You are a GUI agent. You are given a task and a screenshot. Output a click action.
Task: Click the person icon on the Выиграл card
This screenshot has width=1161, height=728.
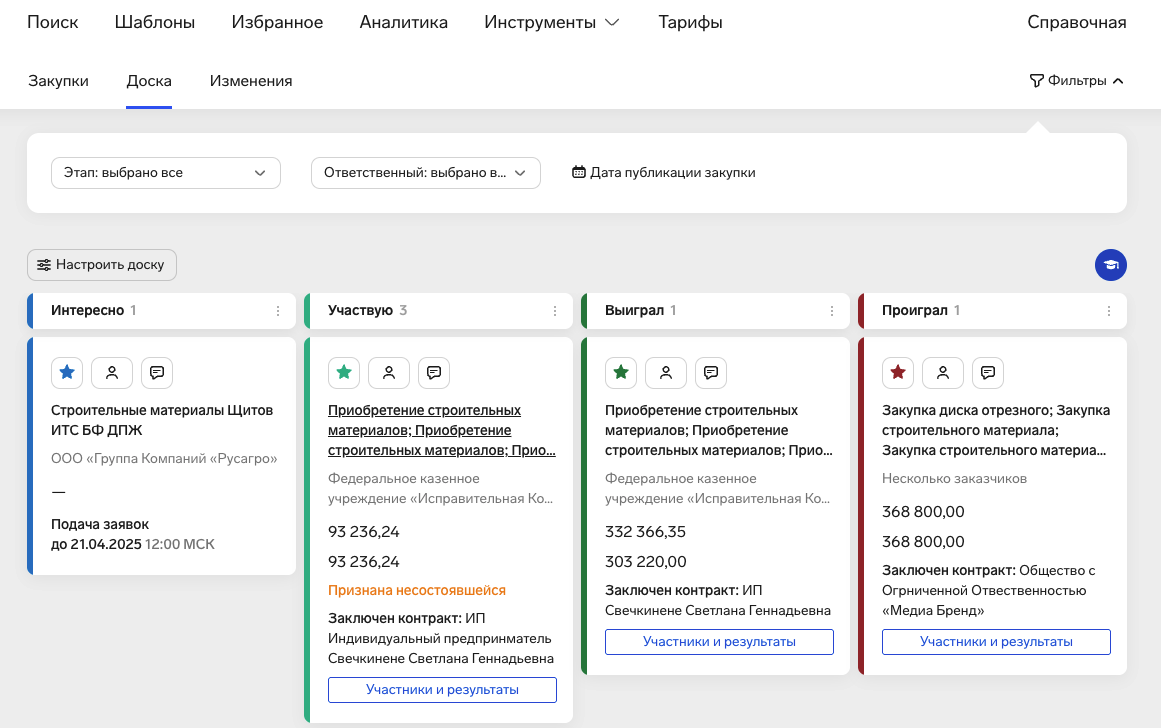(666, 372)
